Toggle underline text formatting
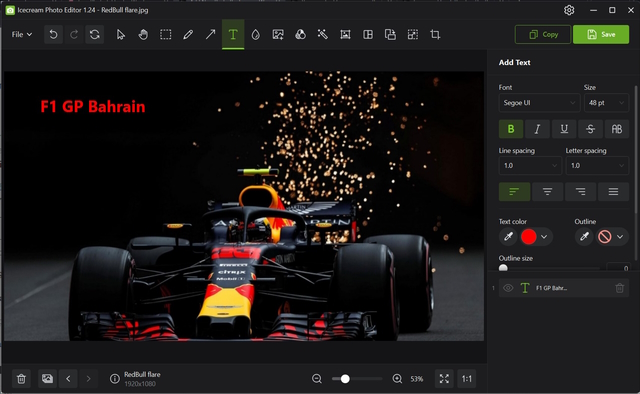Image resolution: width=640 pixels, height=394 pixels. point(564,129)
